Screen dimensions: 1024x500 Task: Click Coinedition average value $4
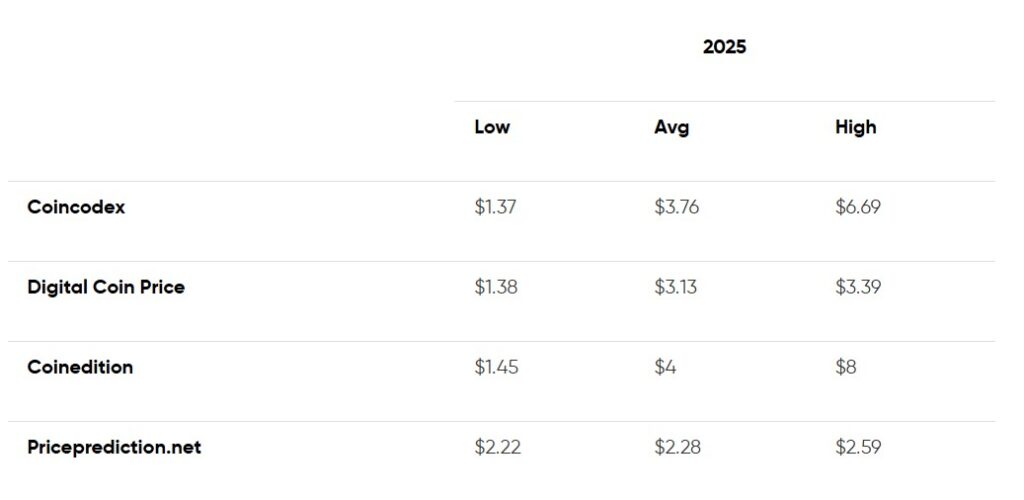click(665, 367)
